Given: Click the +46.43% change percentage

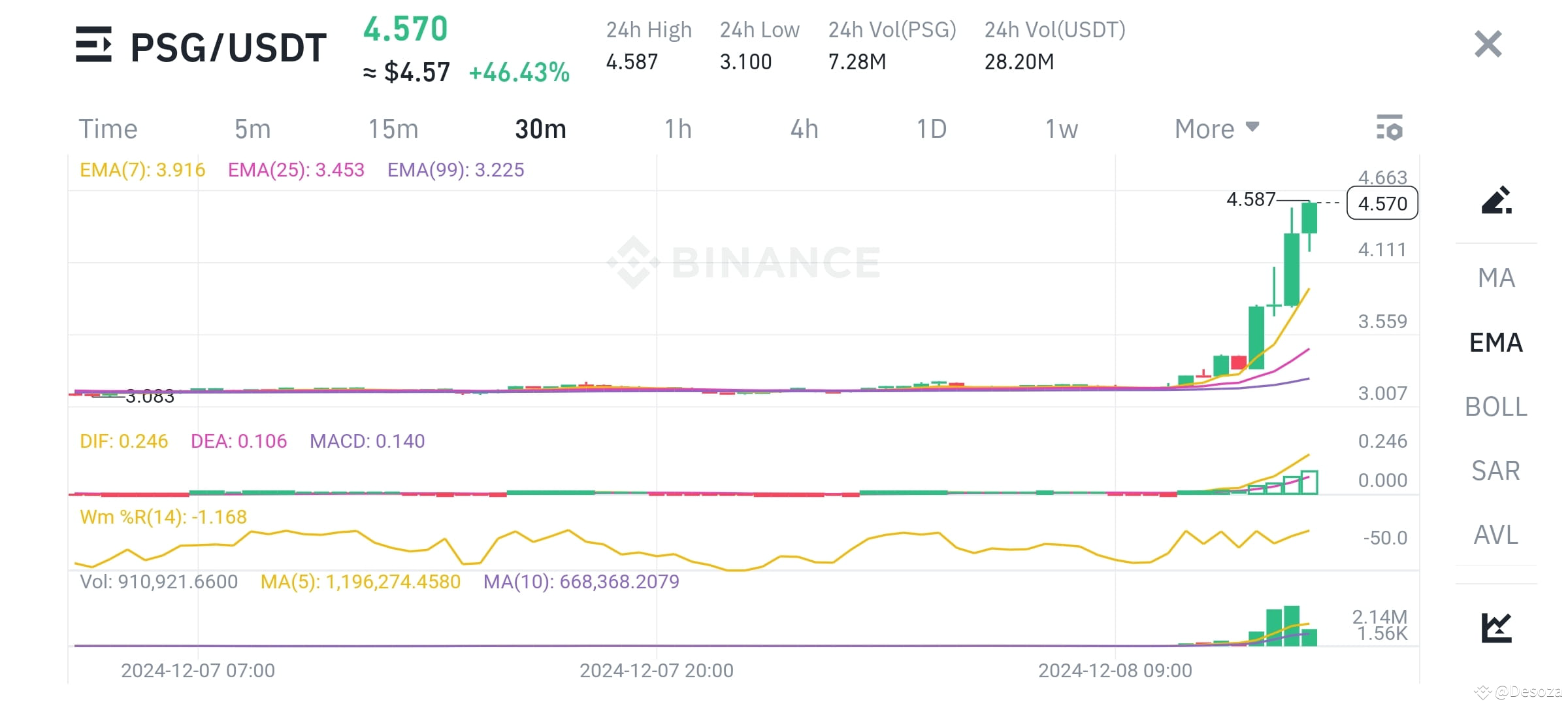Looking at the screenshot, I should 519,73.
